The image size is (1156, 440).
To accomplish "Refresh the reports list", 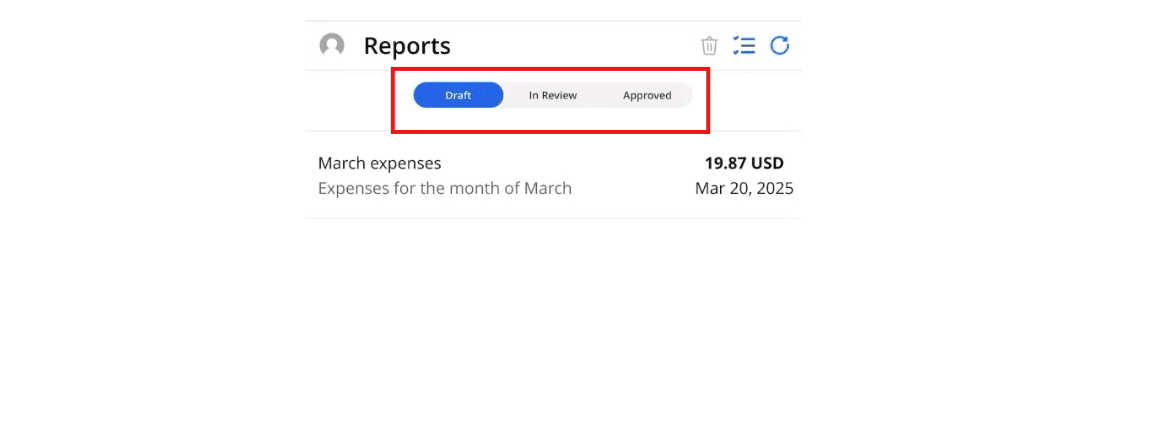I will [780, 45].
